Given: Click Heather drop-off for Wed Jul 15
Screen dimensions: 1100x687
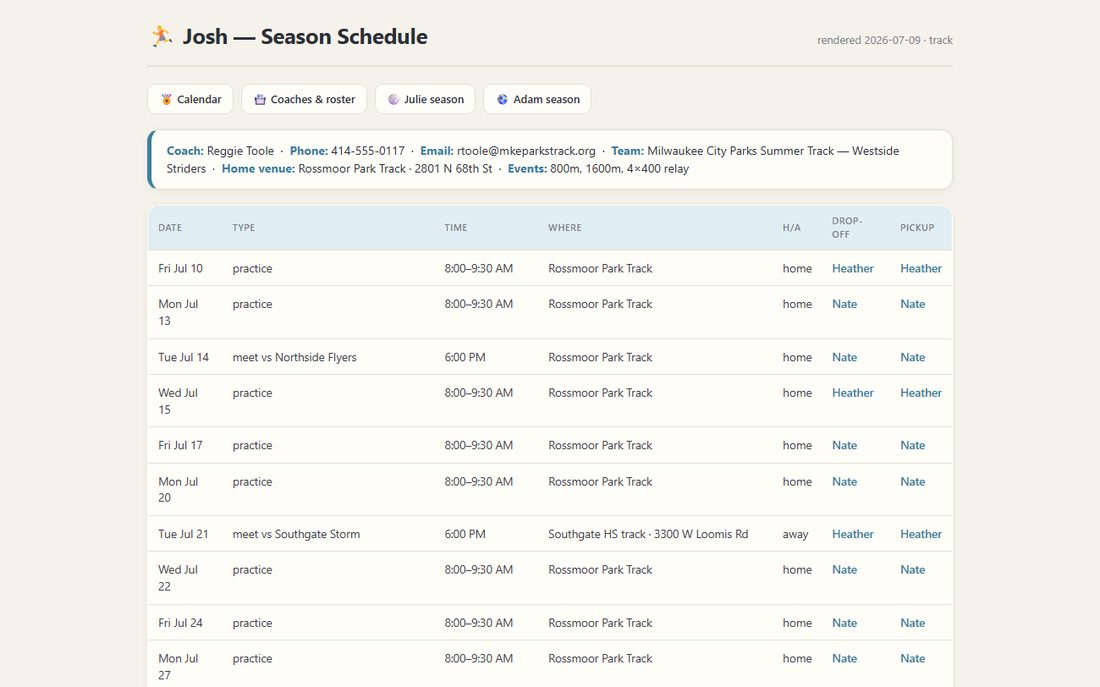Looking at the screenshot, I should point(852,393).
